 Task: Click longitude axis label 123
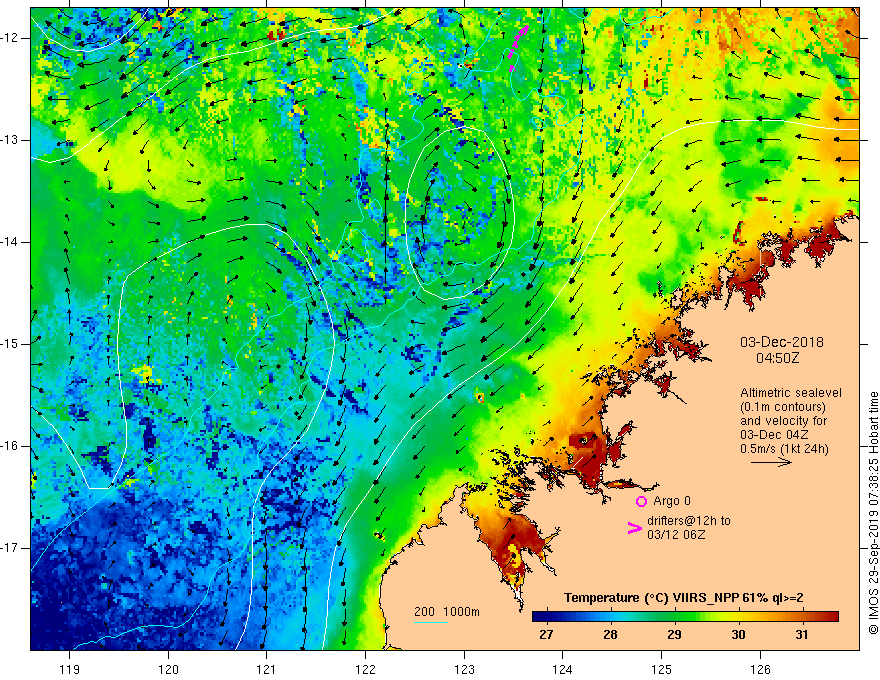[x=464, y=669]
